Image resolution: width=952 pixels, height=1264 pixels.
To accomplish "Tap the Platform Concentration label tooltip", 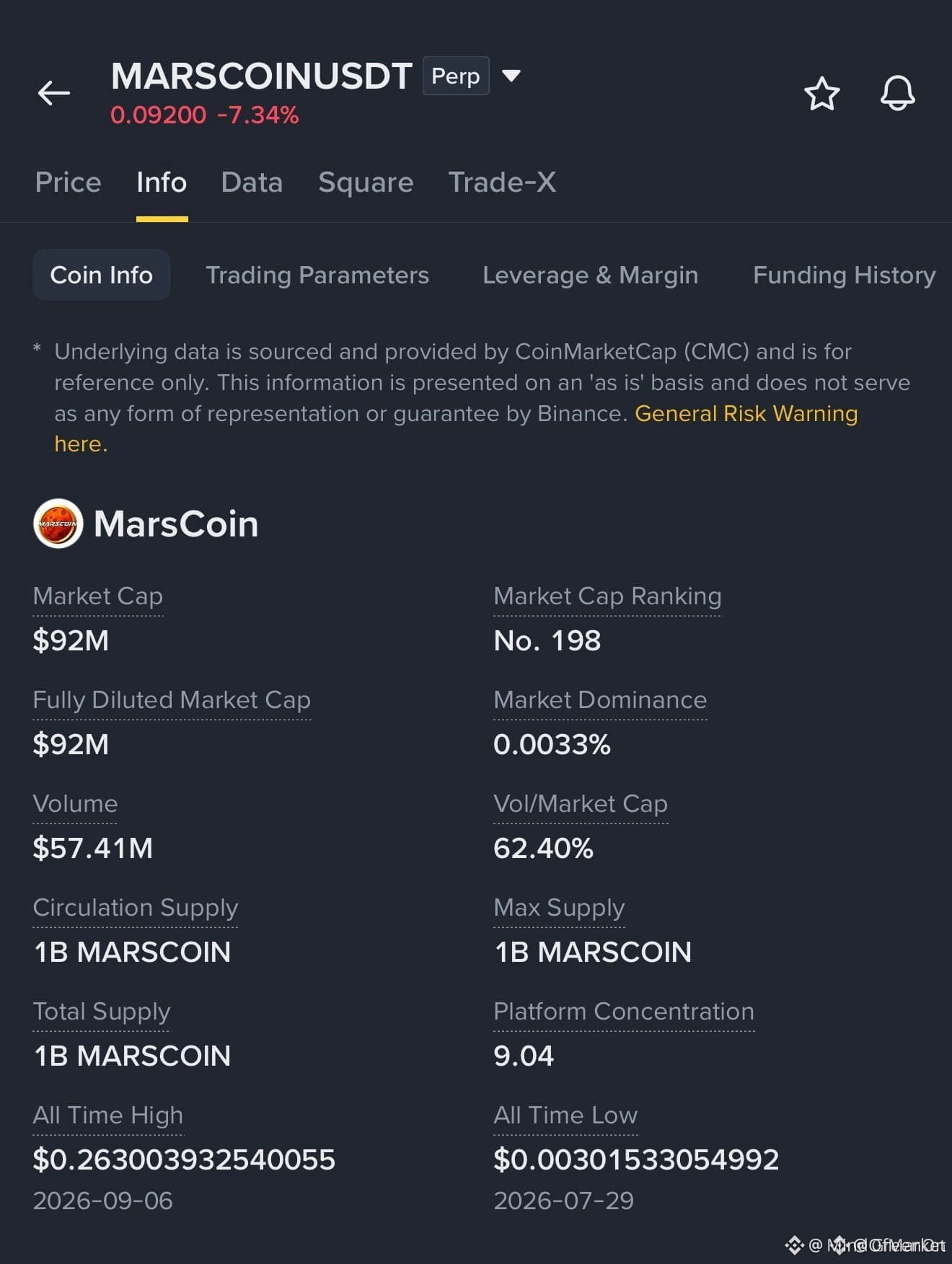I will pyautogui.click(x=624, y=1012).
